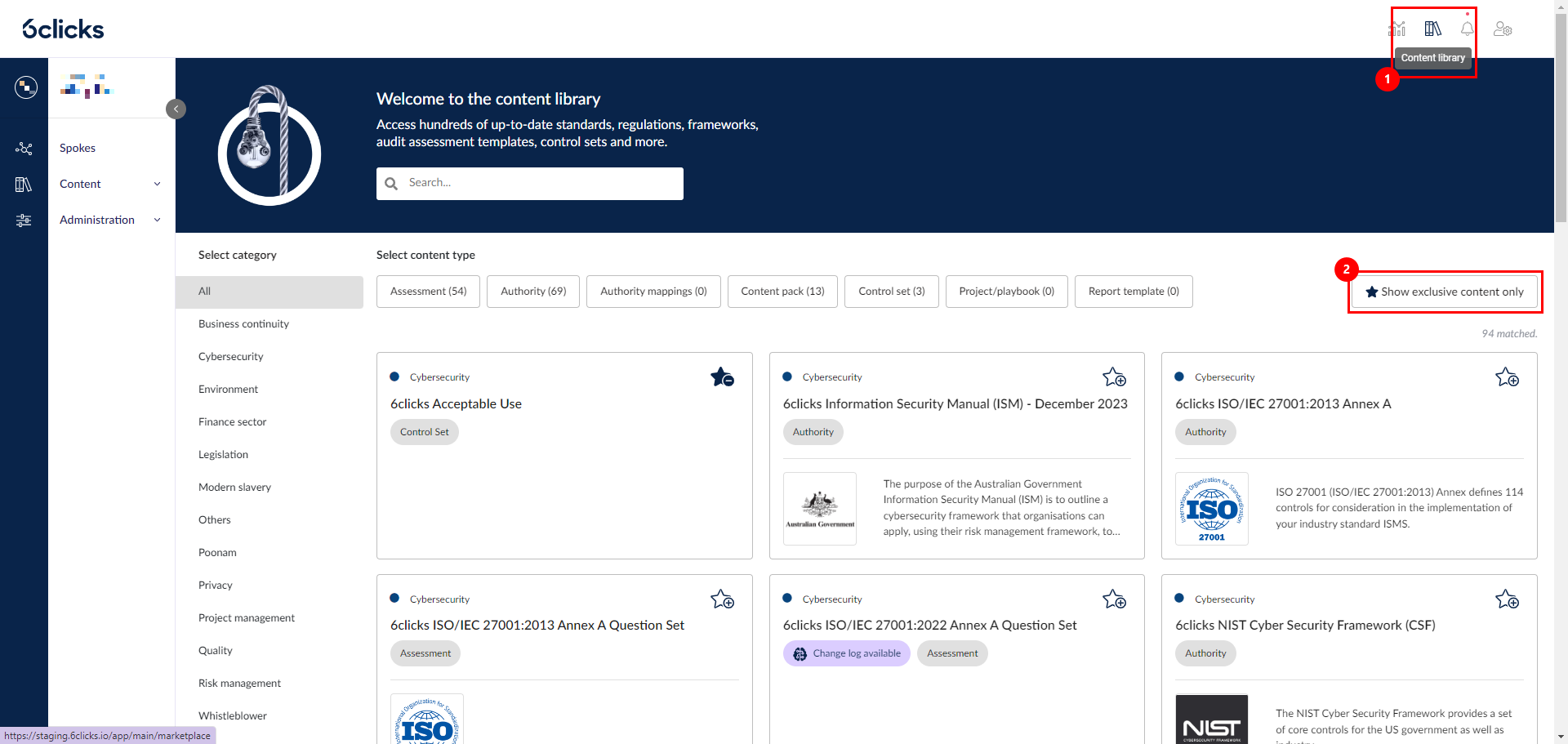
Task: Open 6clicks NIST Cyber Security Framework title
Action: pyautogui.click(x=1305, y=626)
